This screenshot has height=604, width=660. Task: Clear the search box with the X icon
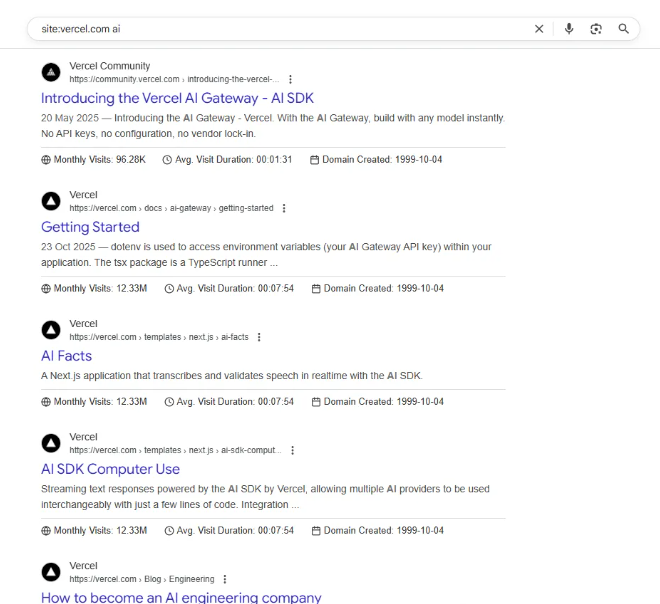[539, 29]
